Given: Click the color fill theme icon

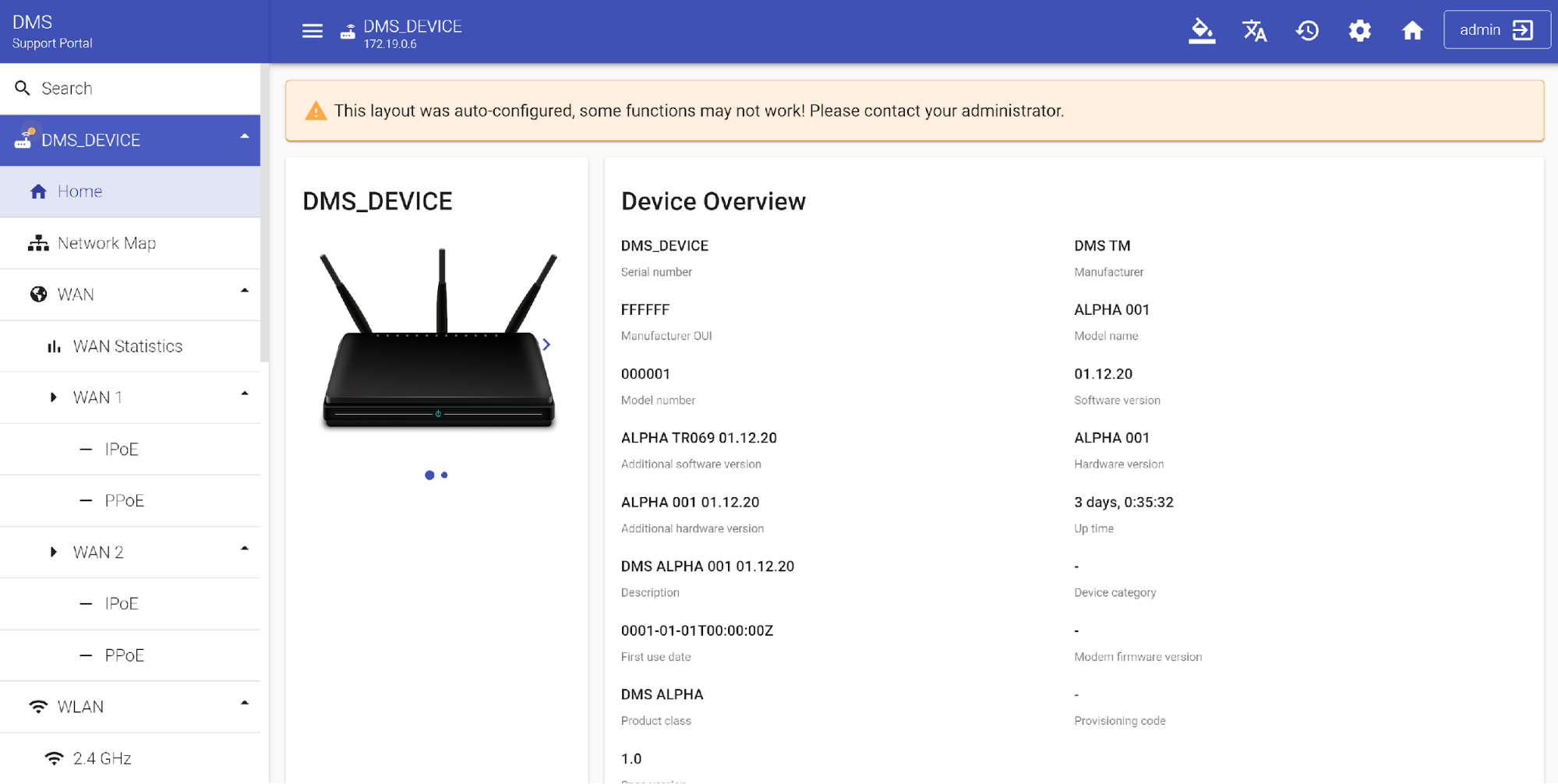Looking at the screenshot, I should [1201, 31].
